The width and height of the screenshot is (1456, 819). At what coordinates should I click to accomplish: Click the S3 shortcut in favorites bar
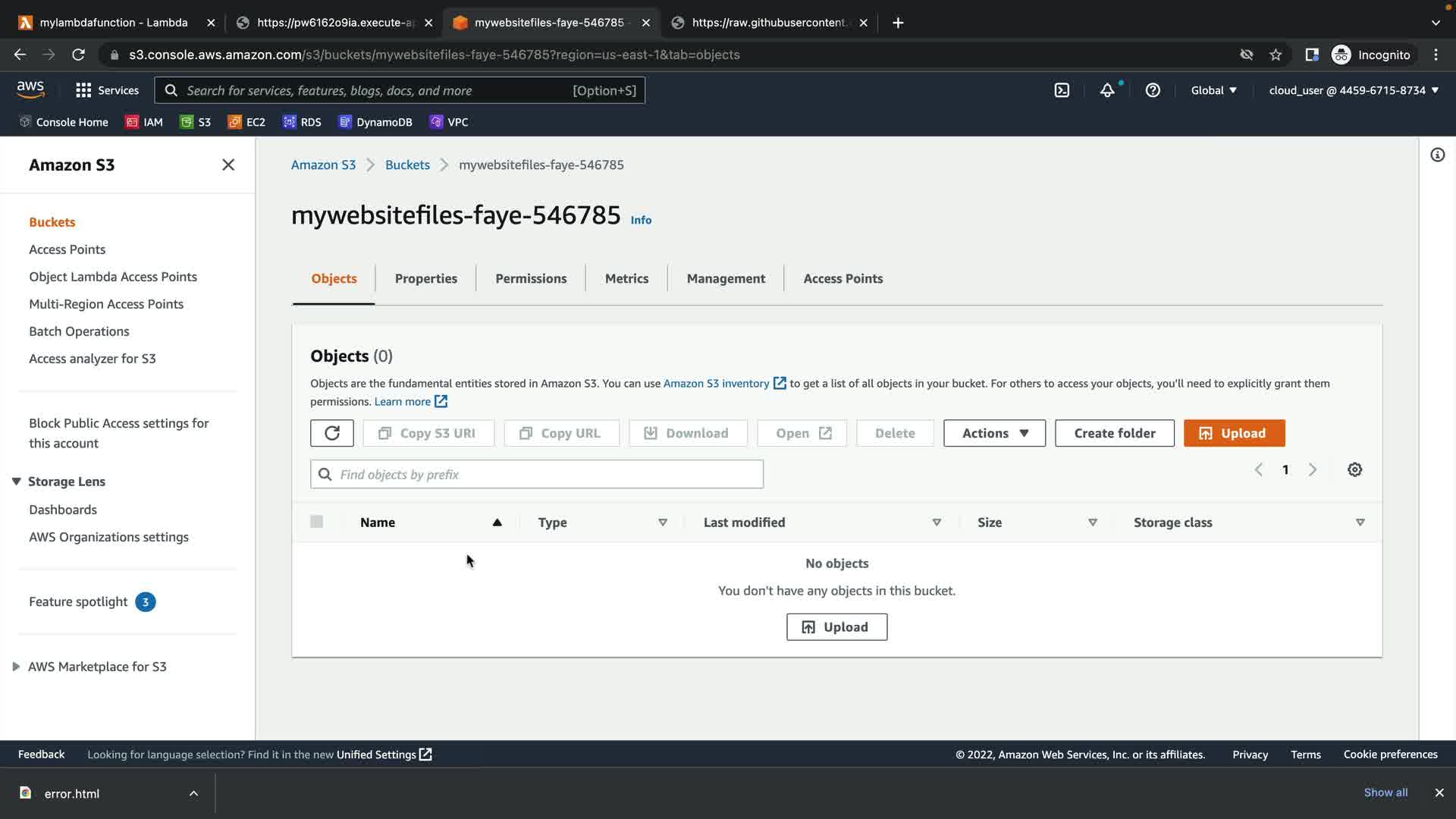(196, 122)
